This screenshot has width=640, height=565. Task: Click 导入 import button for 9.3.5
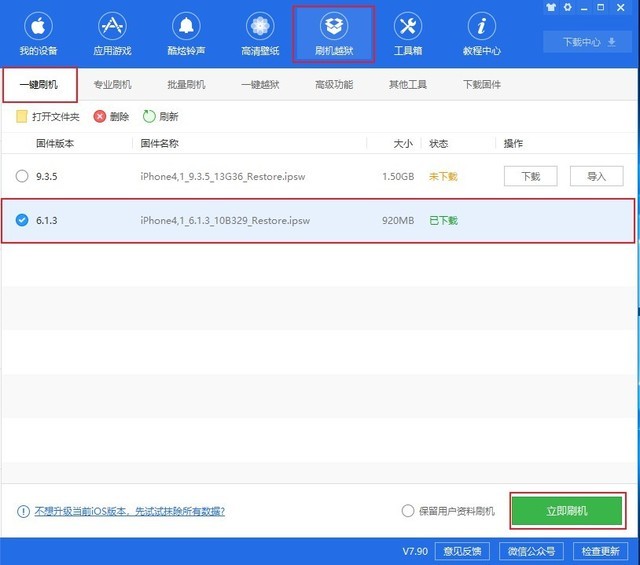click(596, 176)
